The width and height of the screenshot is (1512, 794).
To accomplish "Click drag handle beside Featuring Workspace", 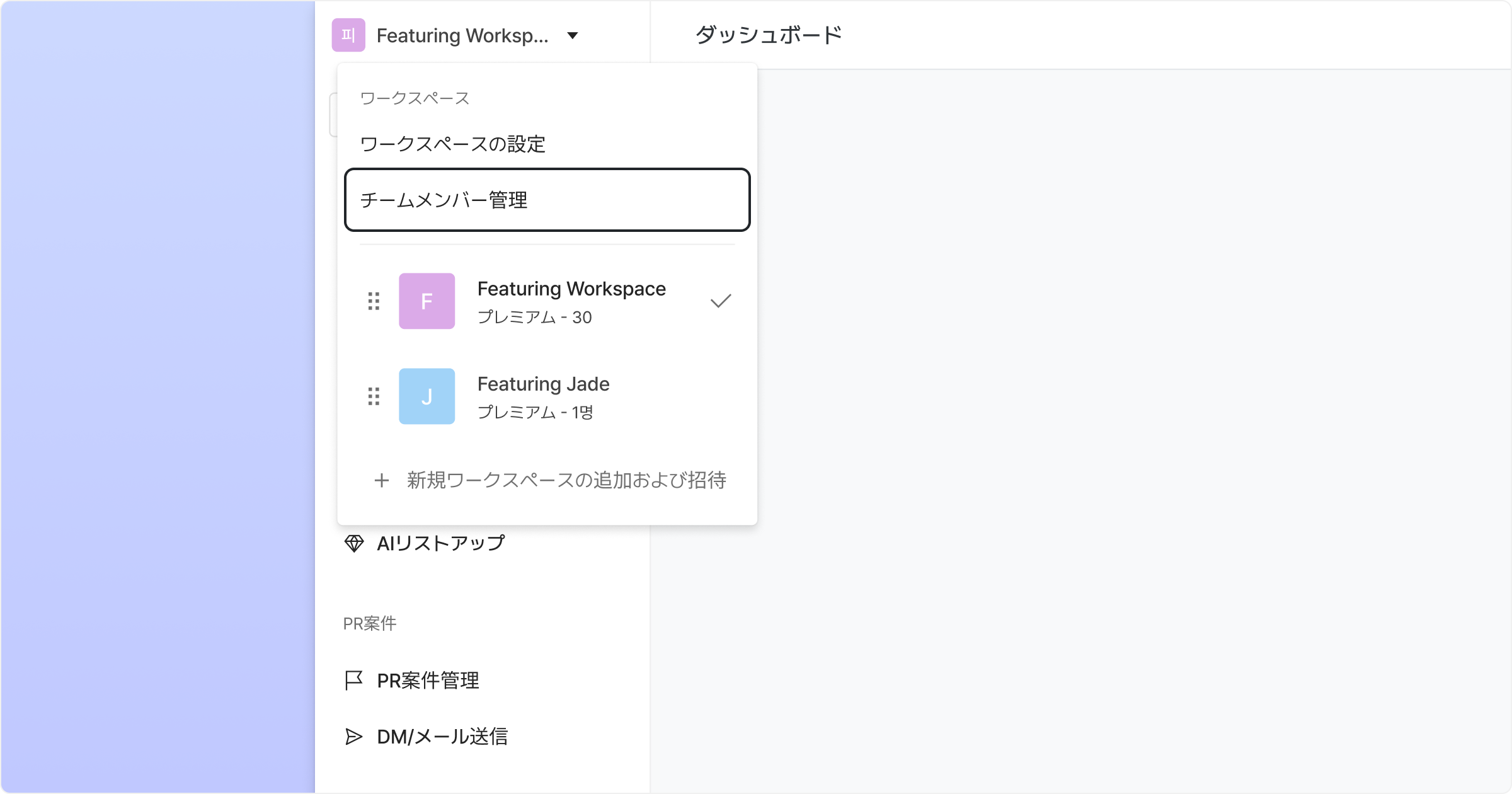I will pos(374,301).
